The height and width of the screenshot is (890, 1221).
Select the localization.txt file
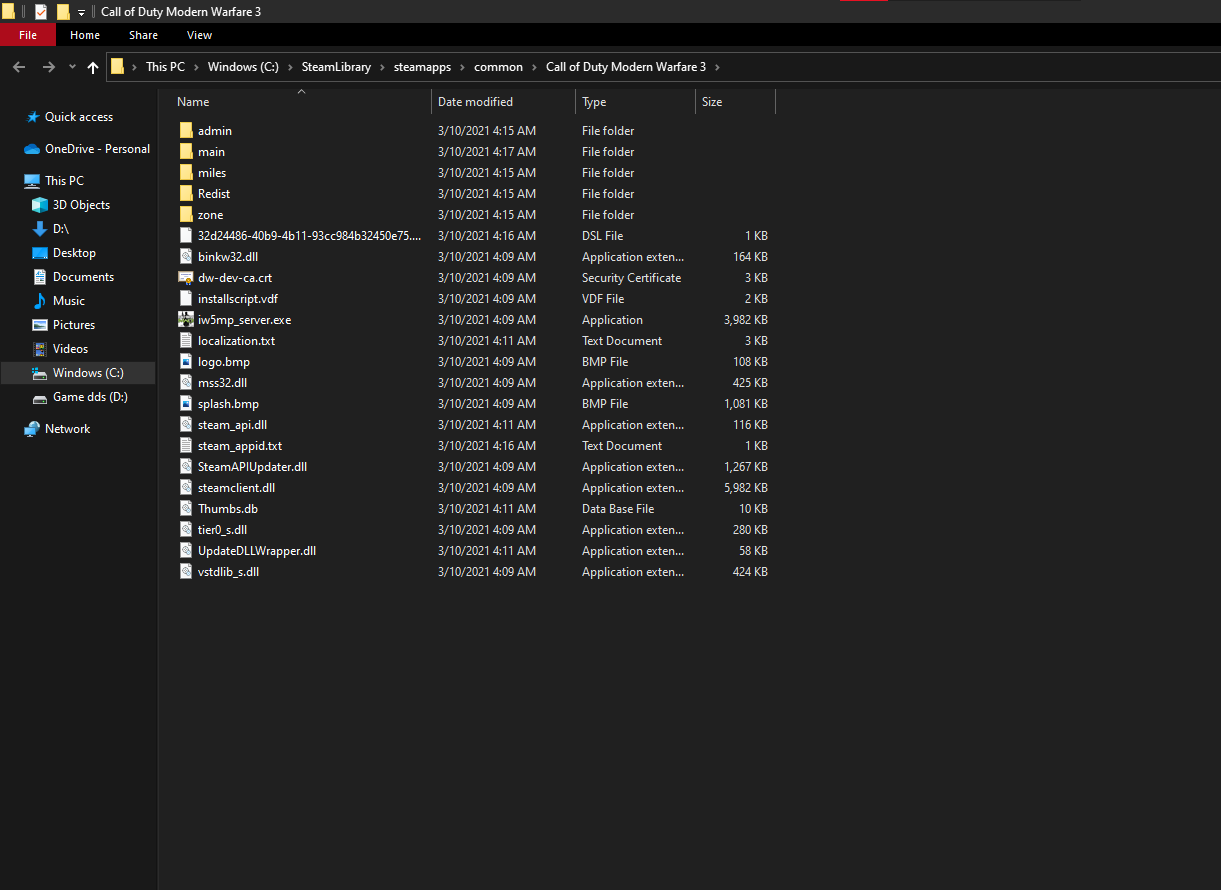click(x=236, y=341)
